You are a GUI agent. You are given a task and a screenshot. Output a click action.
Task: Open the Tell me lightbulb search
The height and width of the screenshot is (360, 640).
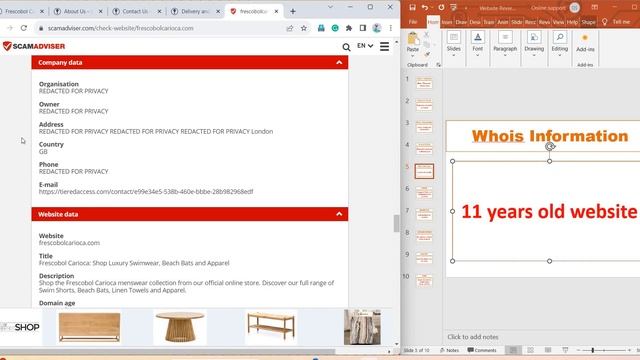pyautogui.click(x=604, y=22)
